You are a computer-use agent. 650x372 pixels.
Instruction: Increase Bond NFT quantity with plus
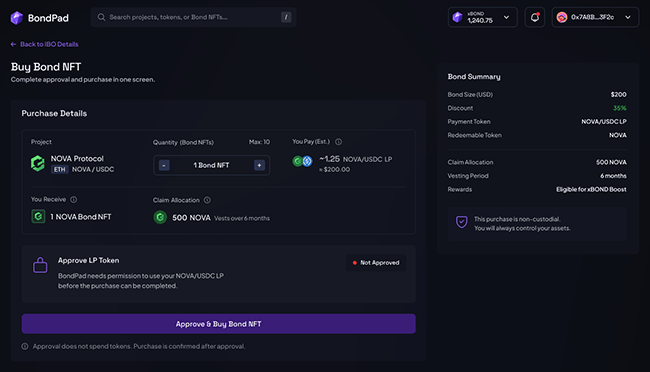click(260, 165)
